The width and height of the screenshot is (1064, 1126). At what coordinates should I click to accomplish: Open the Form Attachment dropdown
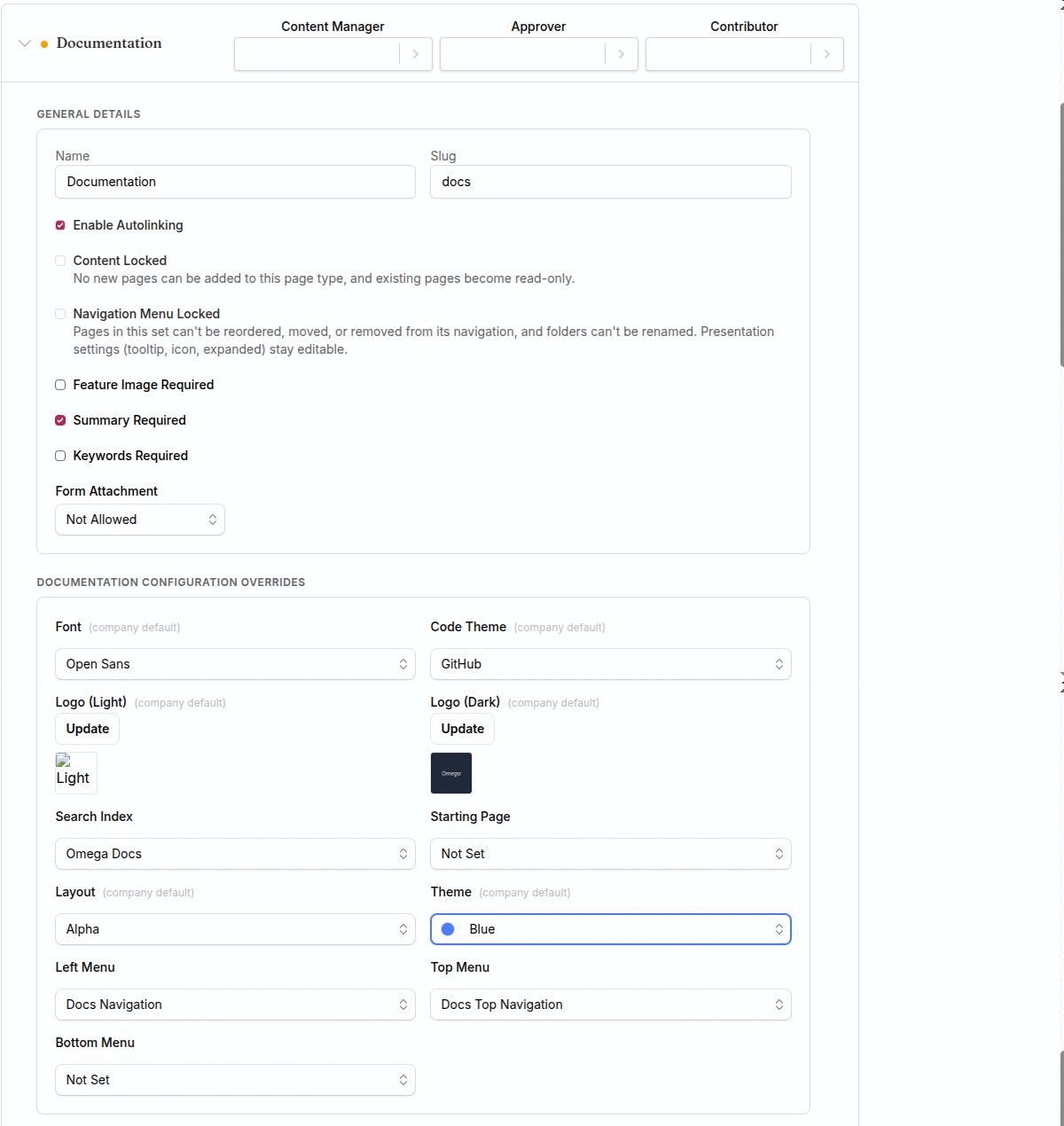tap(140, 520)
